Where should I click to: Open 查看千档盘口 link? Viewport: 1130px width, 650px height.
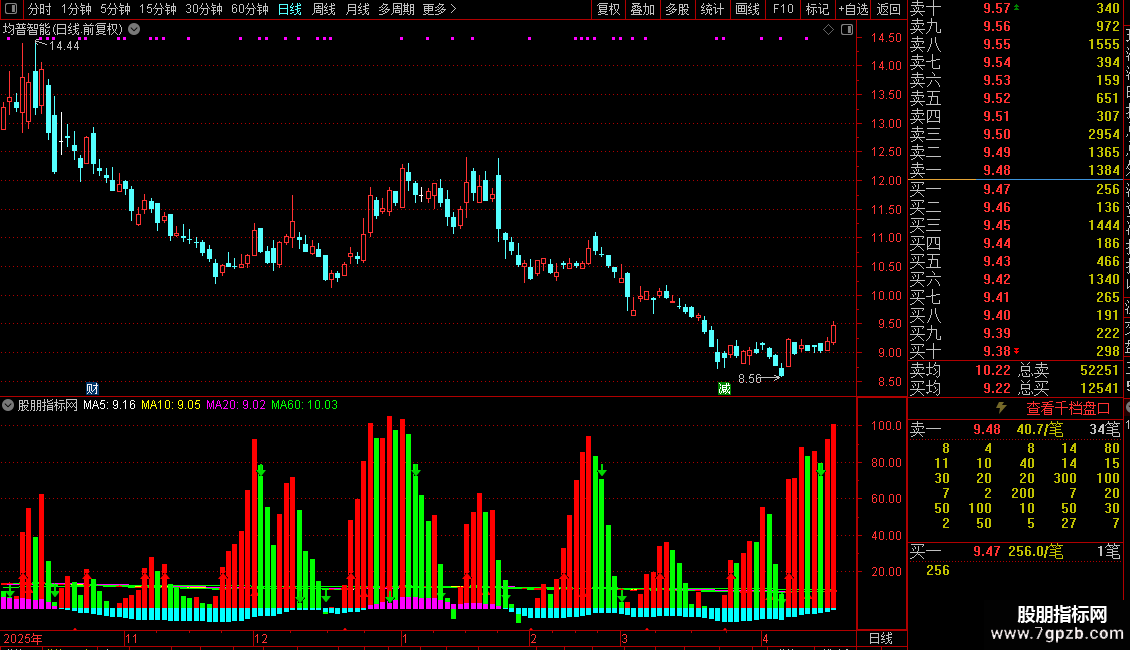coord(1068,409)
